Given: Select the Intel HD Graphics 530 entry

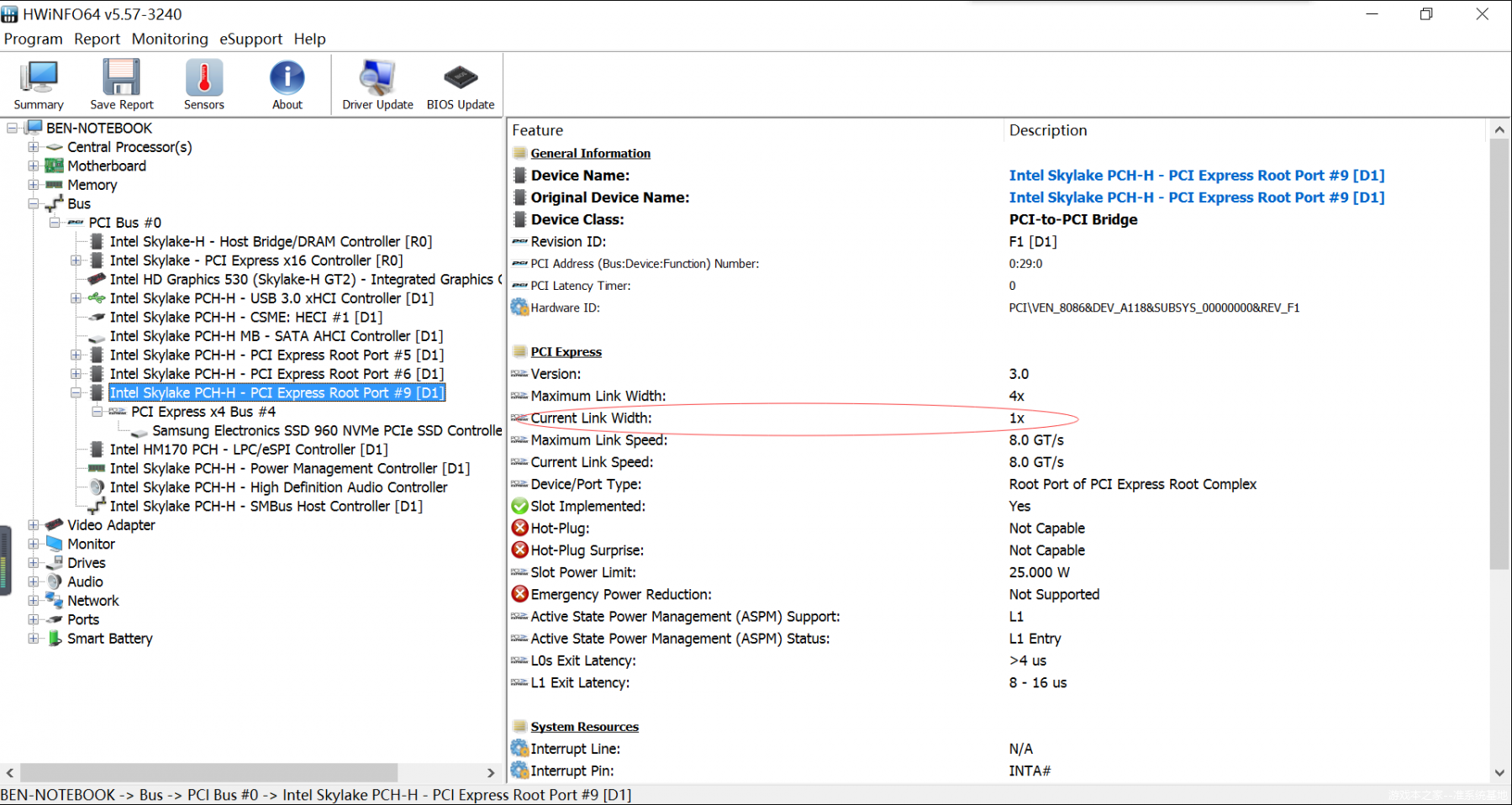Looking at the screenshot, I should 306,279.
